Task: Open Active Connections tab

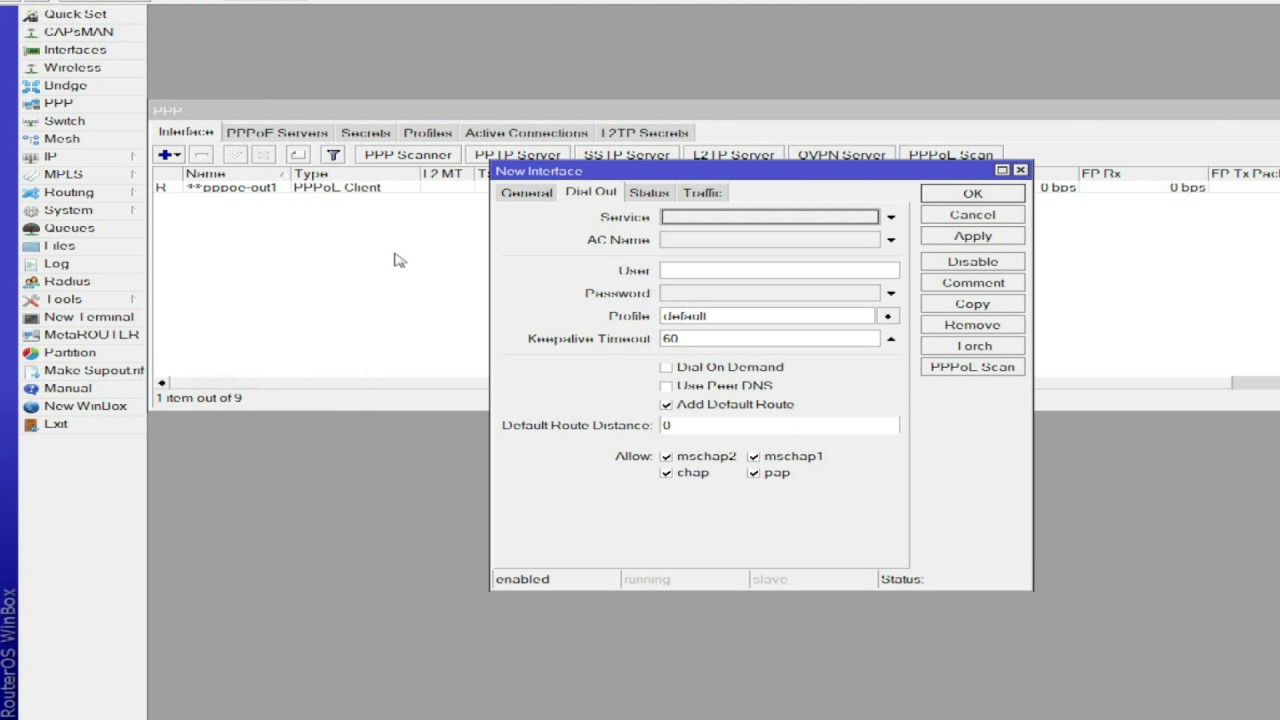Action: click(526, 133)
